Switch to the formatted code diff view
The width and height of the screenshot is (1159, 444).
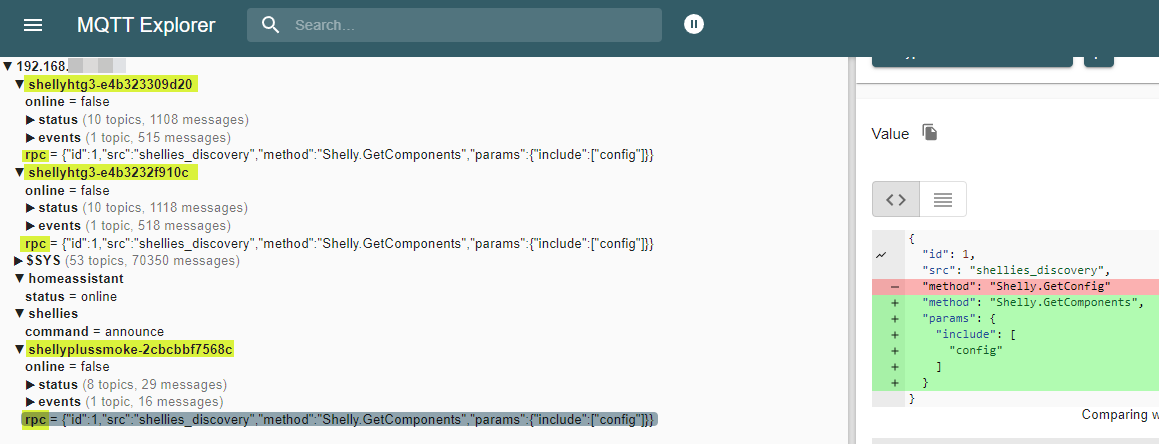896,199
